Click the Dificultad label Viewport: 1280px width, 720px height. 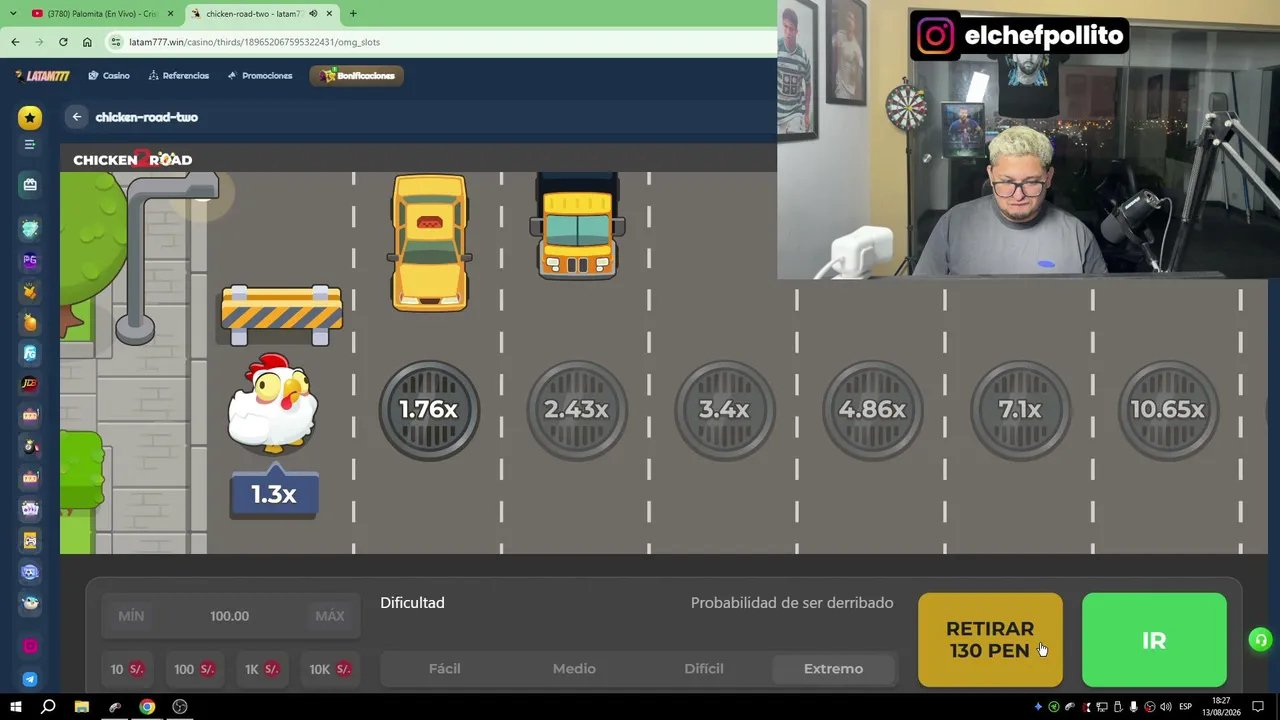tap(412, 603)
